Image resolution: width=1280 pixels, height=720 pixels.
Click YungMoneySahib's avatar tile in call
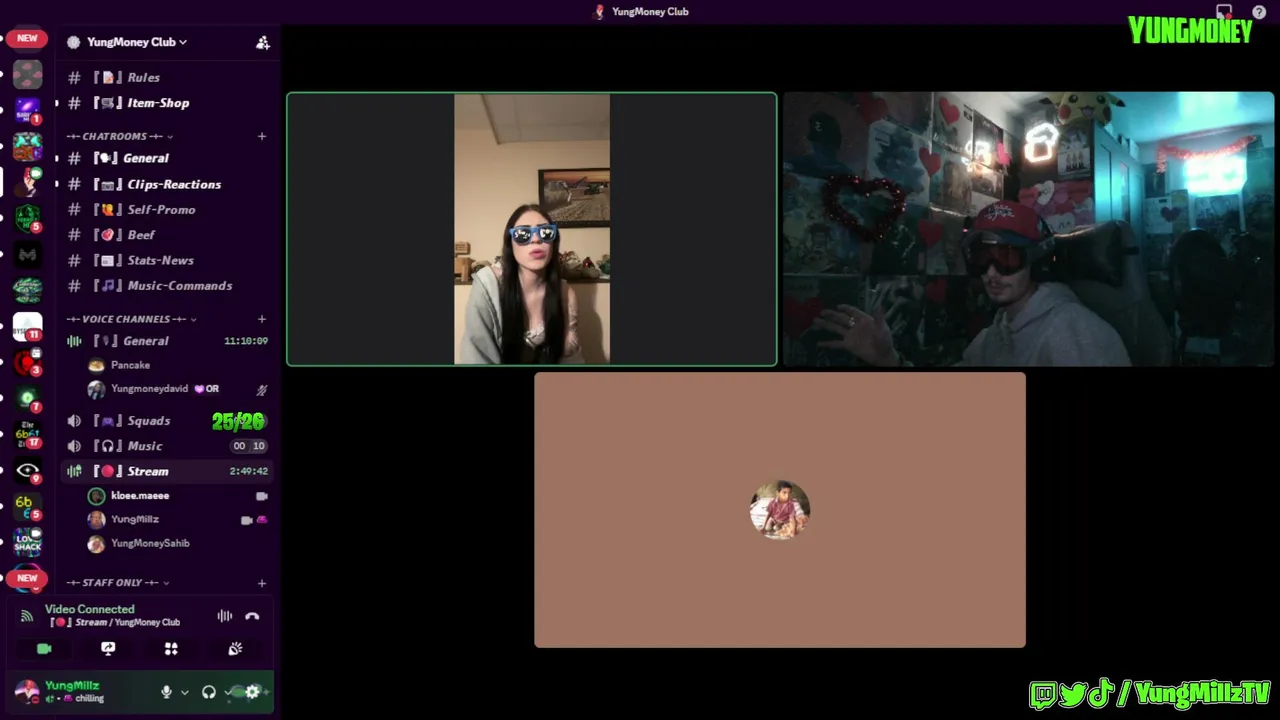pos(780,510)
